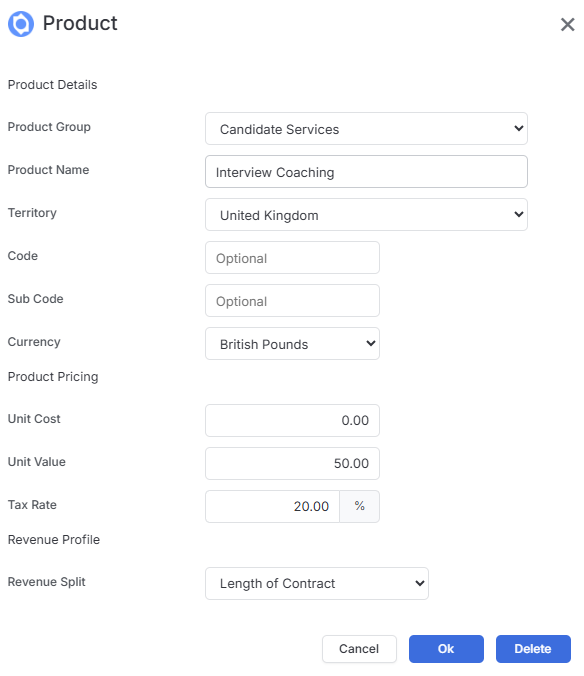Confirm with the Ok button
The height and width of the screenshot is (676, 584).
click(446, 649)
